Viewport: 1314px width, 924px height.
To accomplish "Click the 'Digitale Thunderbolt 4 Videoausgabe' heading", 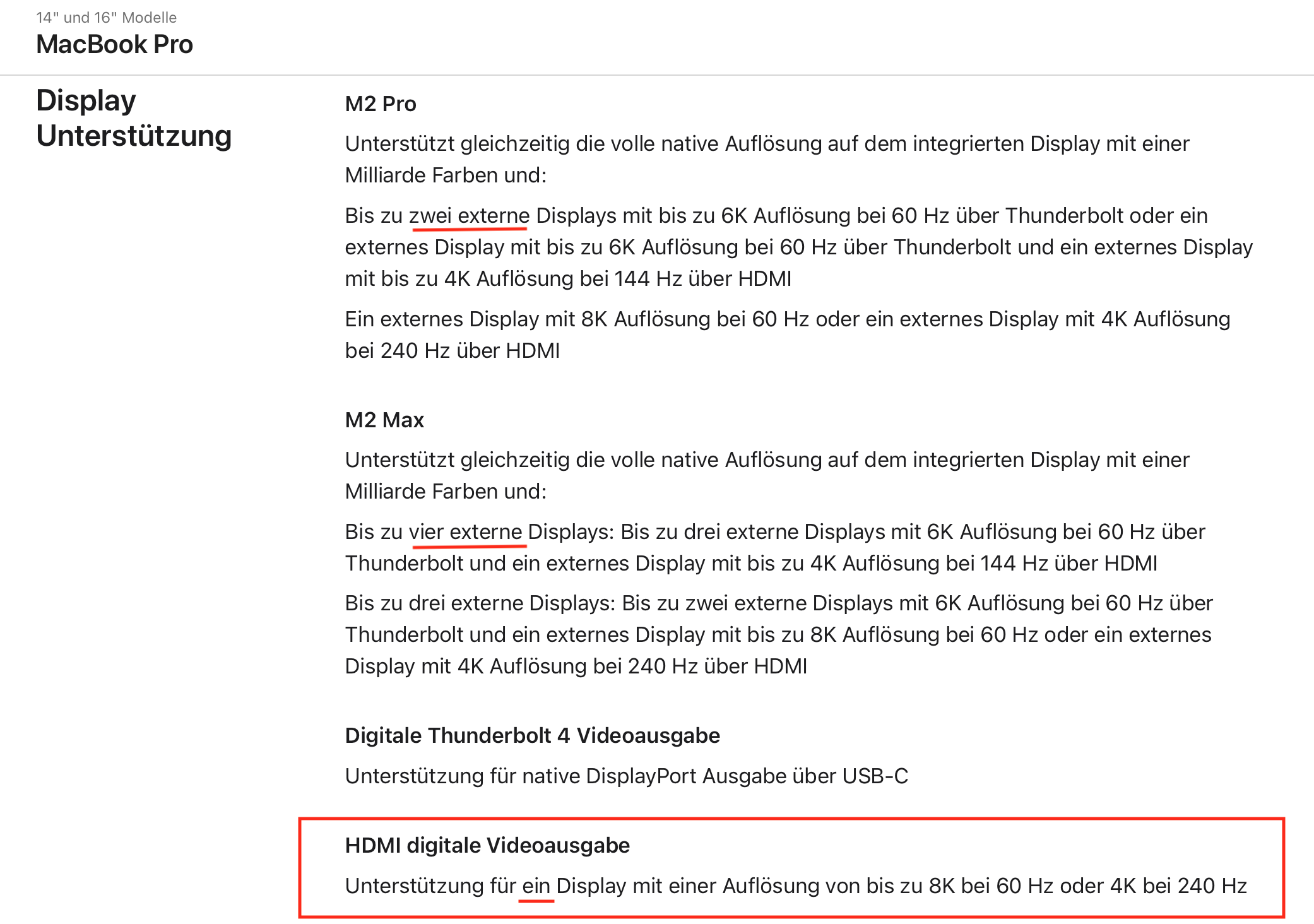I will [x=532, y=735].
